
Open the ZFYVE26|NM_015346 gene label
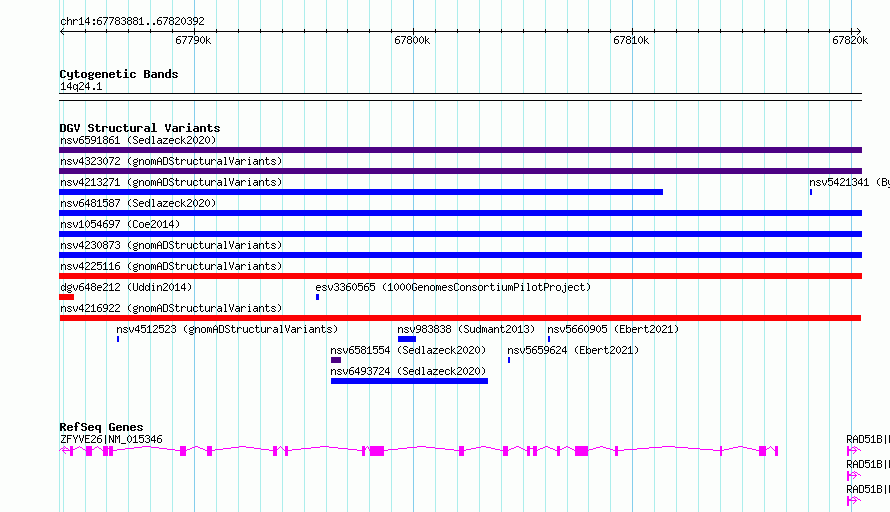tap(111, 439)
